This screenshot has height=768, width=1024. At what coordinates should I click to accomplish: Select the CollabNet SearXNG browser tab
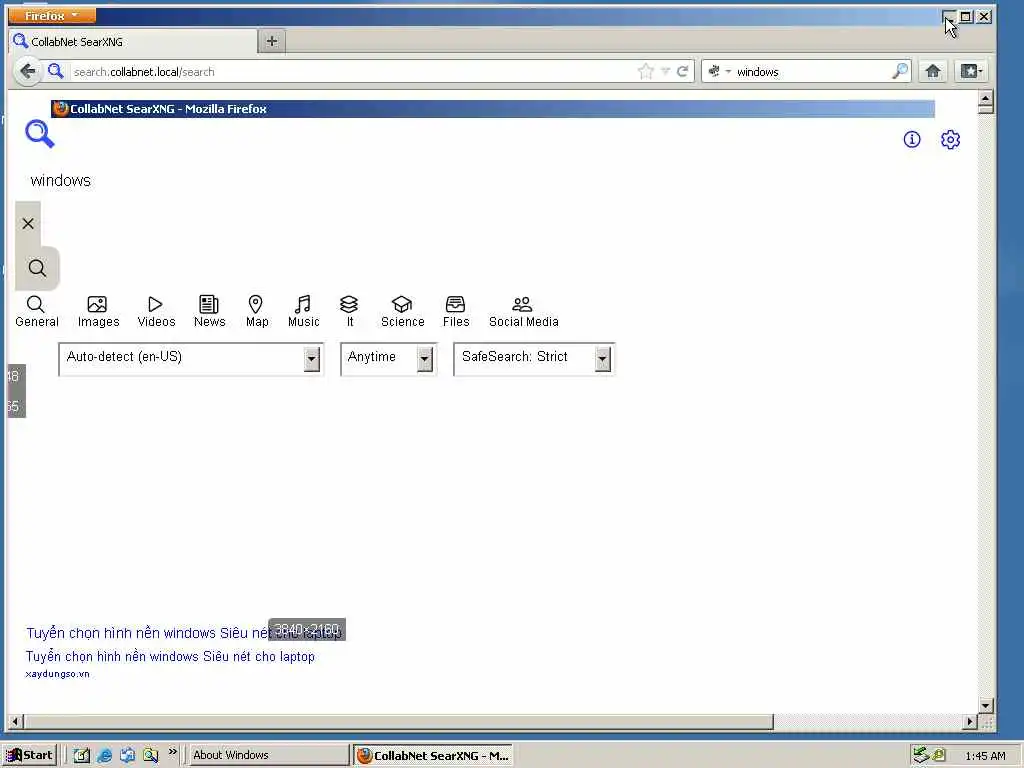133,42
